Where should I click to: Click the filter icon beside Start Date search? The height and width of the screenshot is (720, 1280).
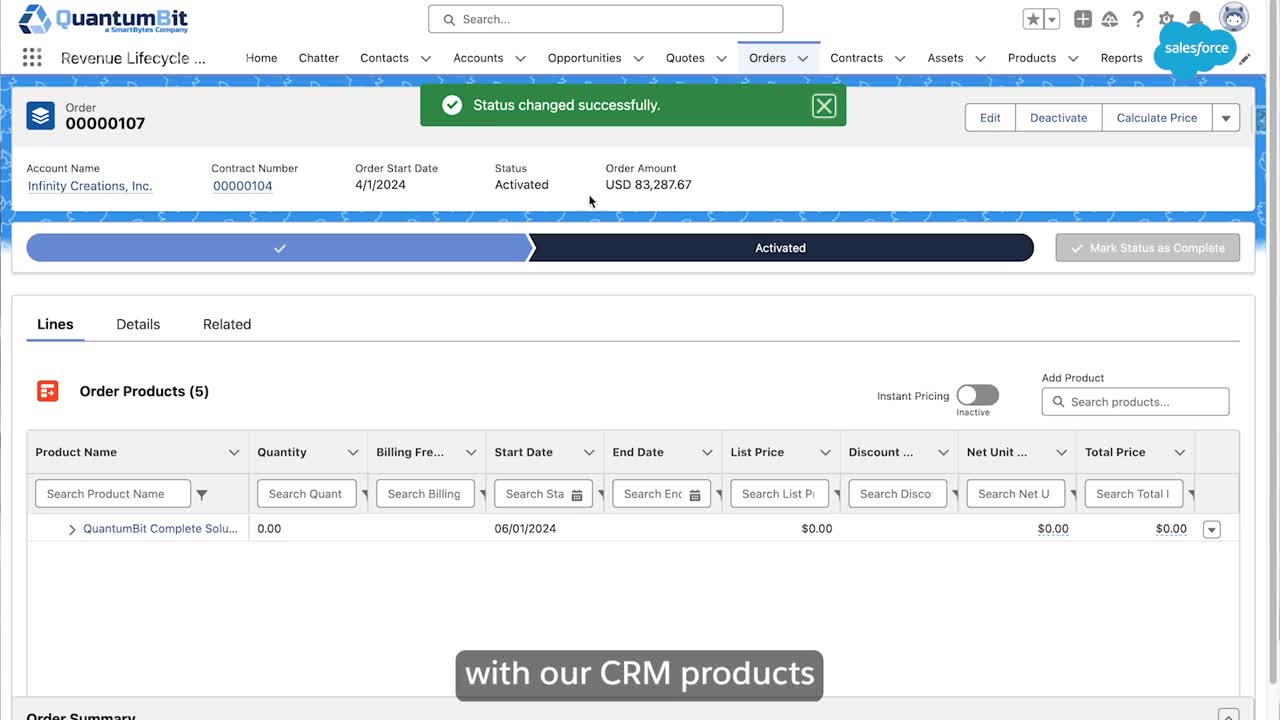600,494
